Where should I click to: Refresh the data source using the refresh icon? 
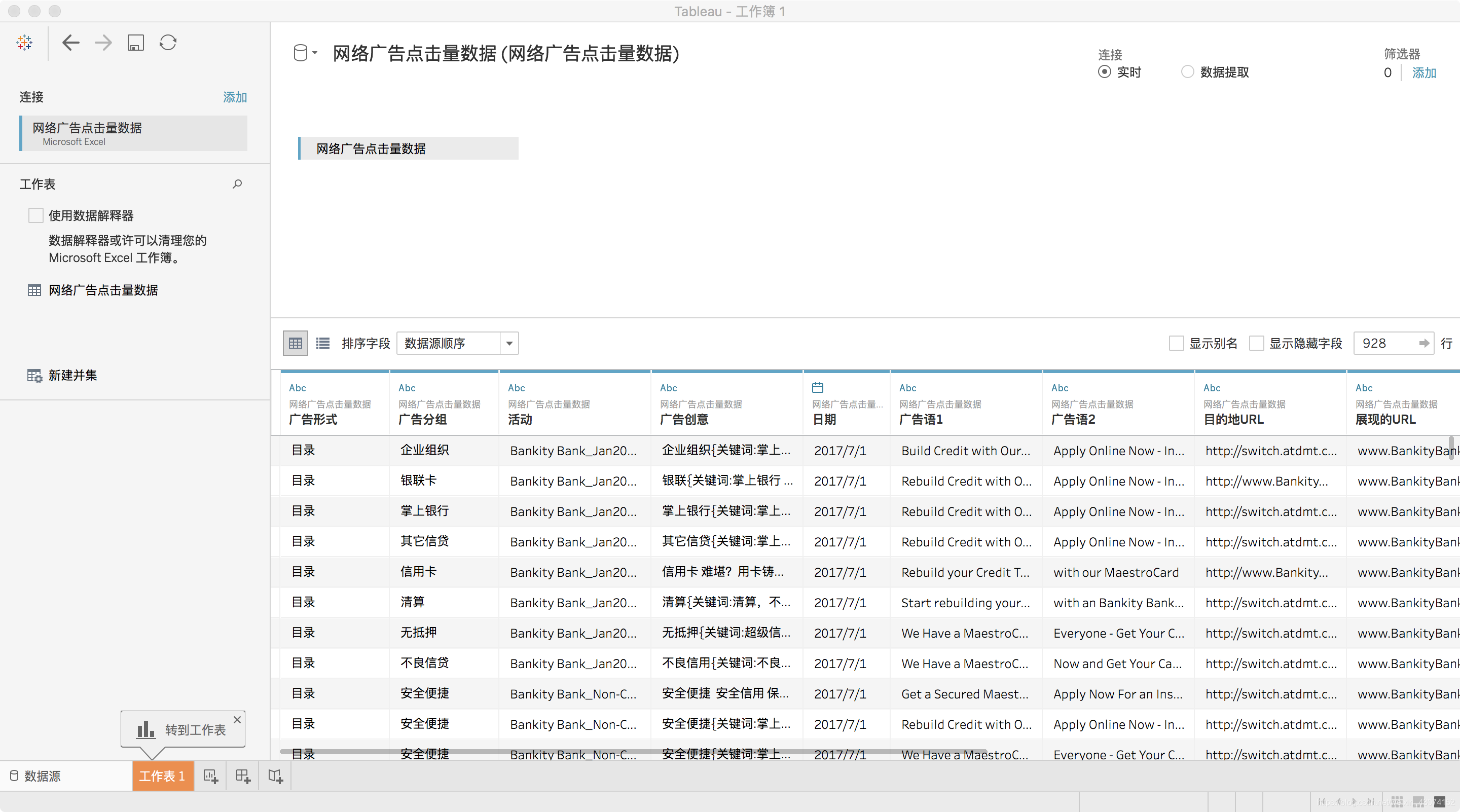pos(168,43)
